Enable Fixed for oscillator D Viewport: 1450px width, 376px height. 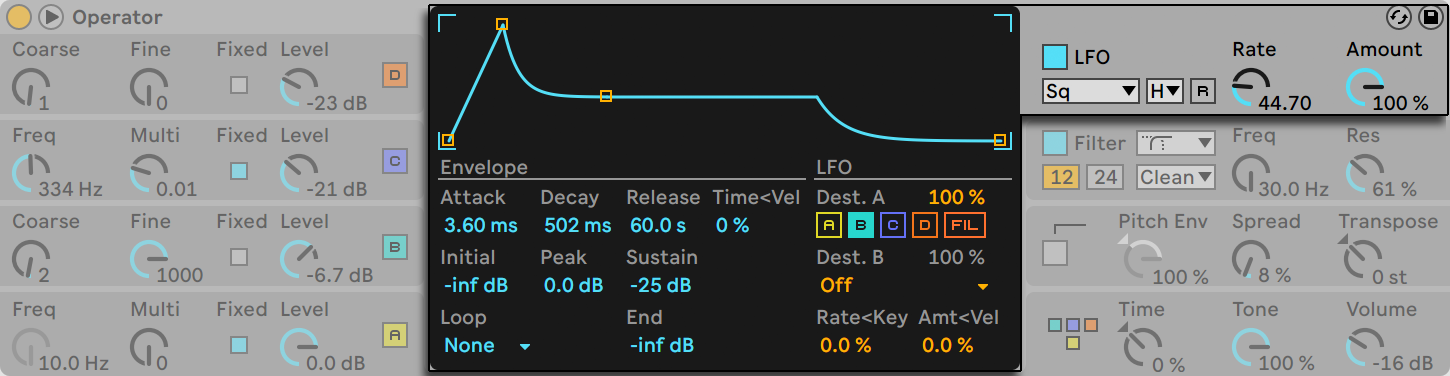coord(239,85)
